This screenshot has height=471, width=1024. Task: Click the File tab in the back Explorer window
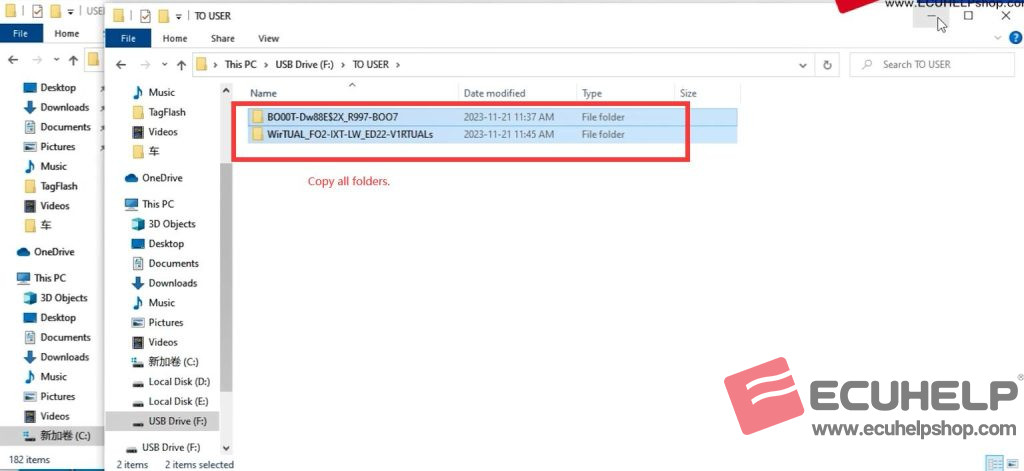20,33
